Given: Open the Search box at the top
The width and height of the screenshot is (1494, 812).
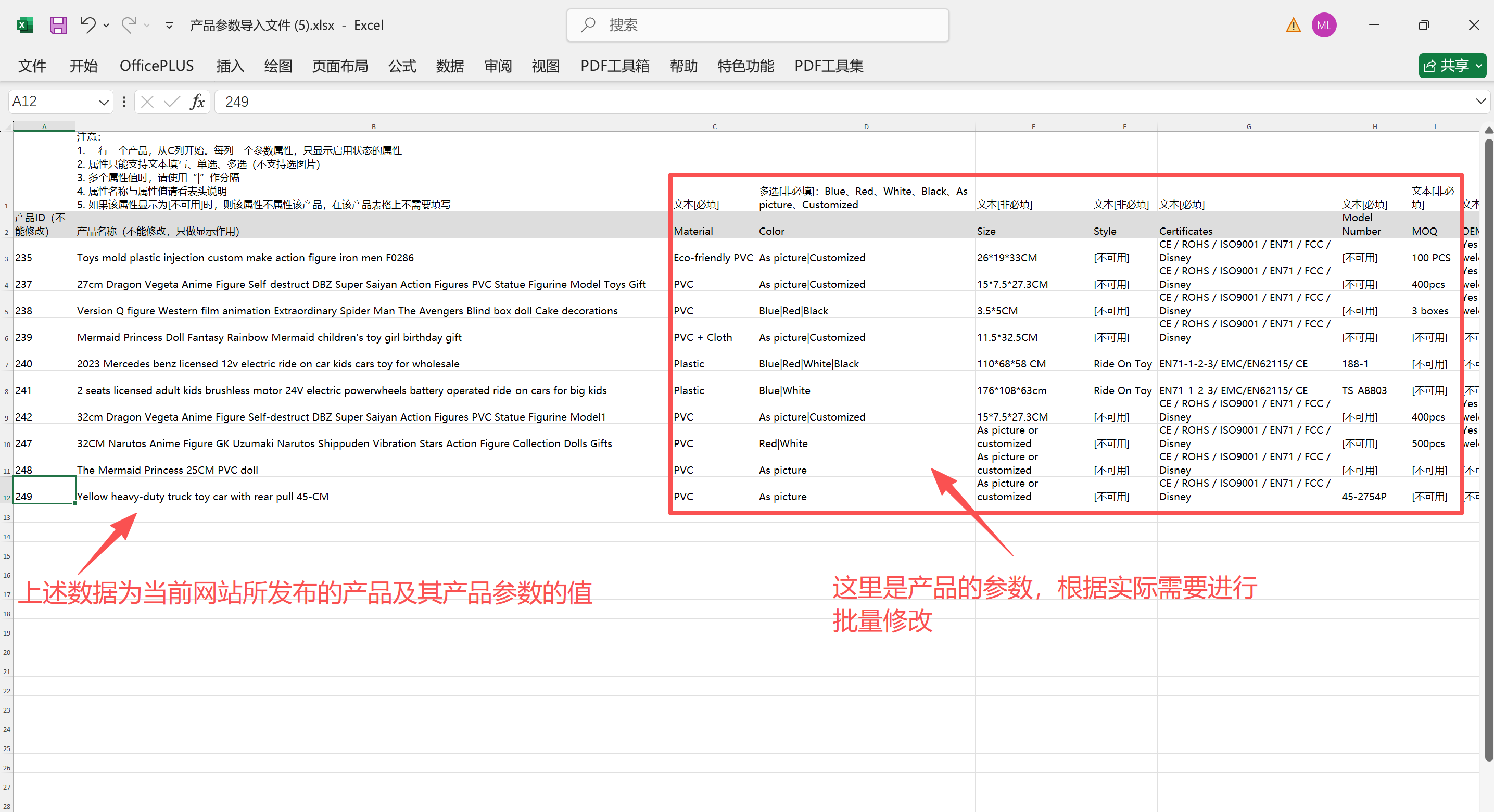Looking at the screenshot, I should click(x=754, y=25).
